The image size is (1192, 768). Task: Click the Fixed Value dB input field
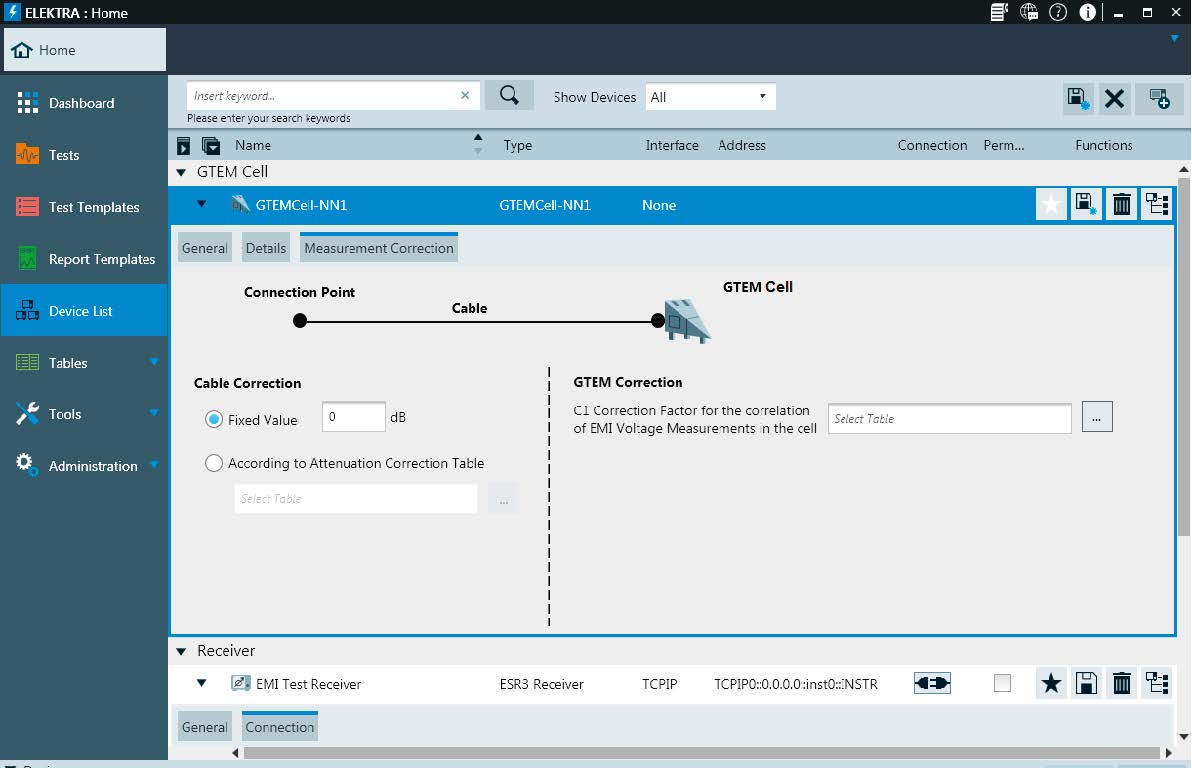pos(353,418)
